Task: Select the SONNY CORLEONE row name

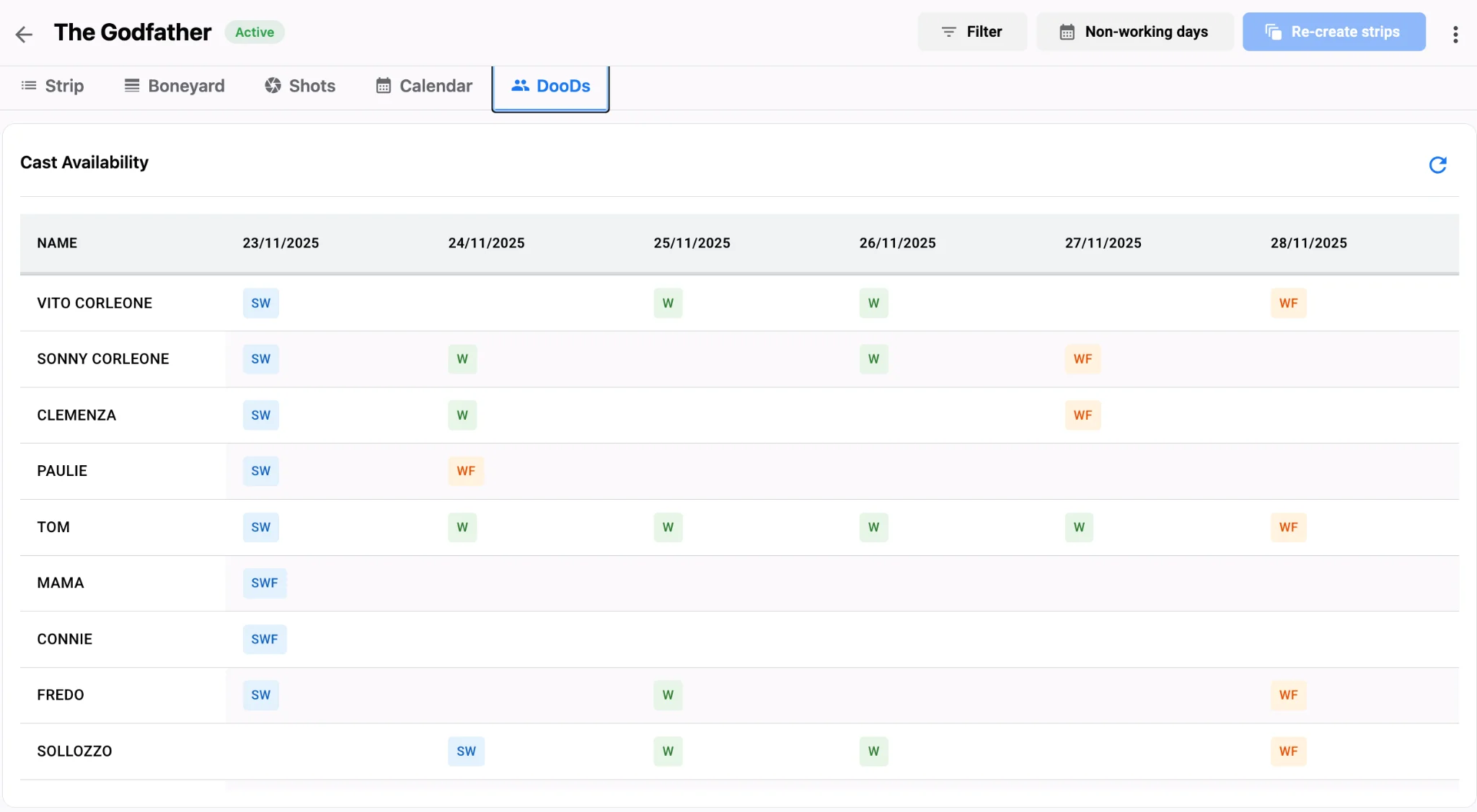Action: click(103, 359)
